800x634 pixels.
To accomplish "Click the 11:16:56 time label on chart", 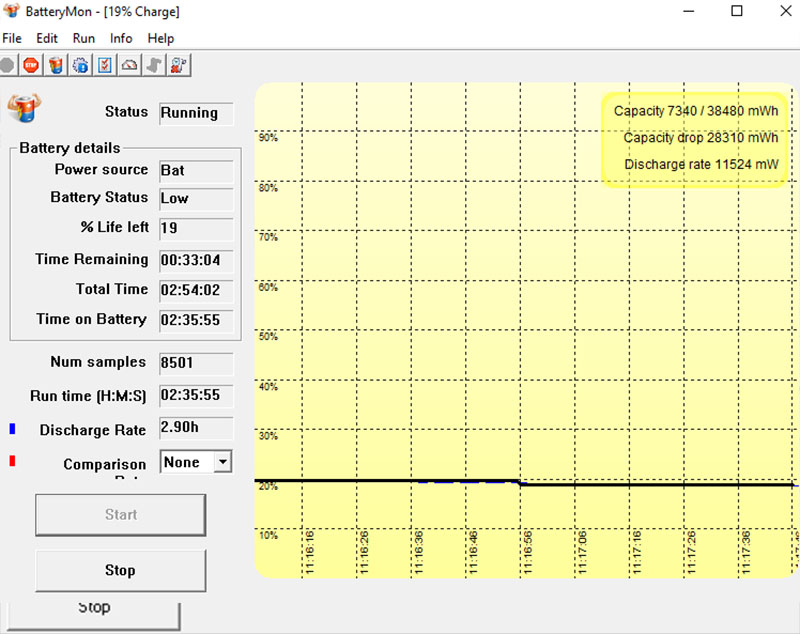I will pyautogui.click(x=528, y=552).
